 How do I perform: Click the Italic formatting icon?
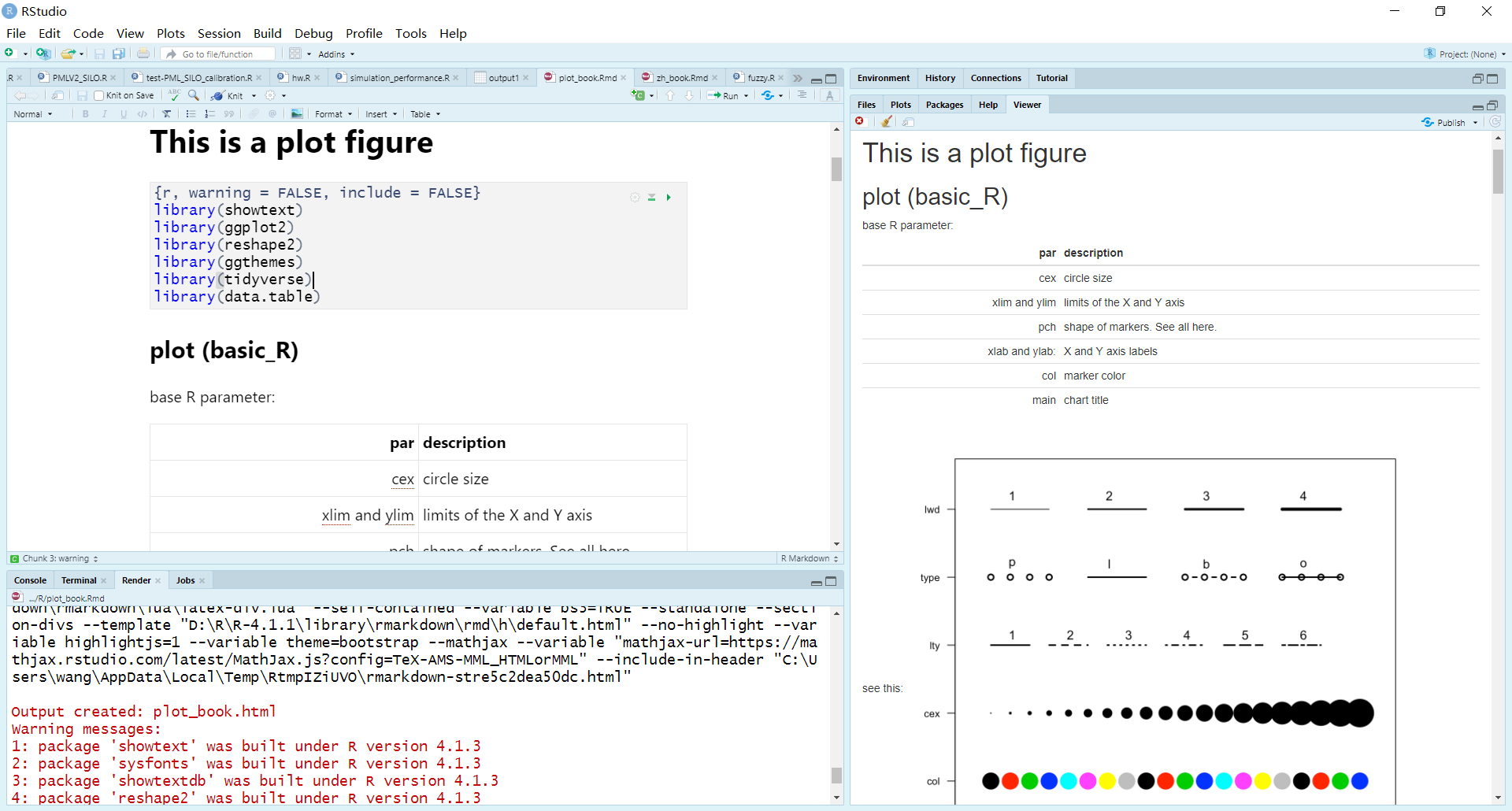pos(104,114)
